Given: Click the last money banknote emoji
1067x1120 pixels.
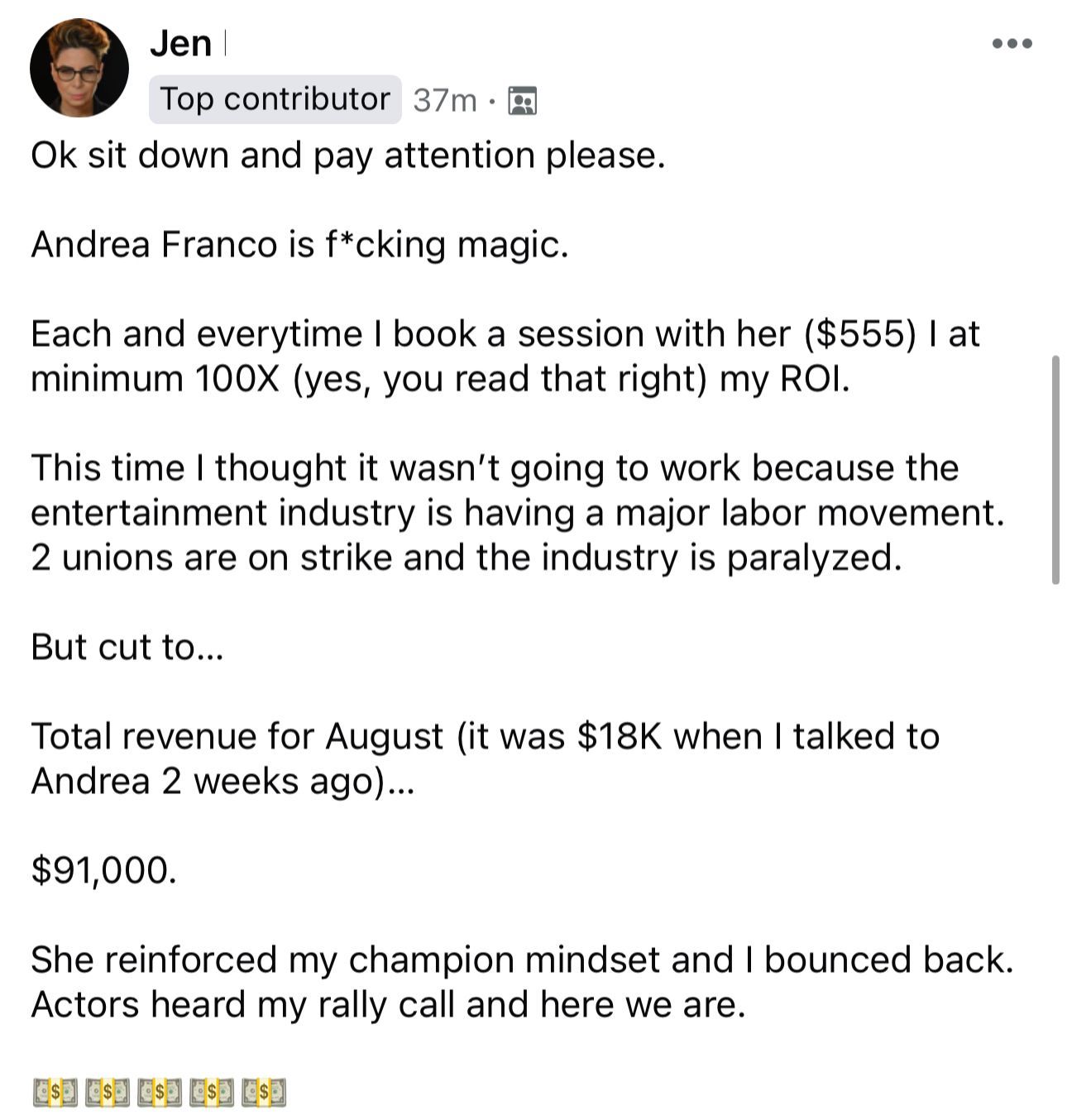Looking at the screenshot, I should click(264, 1092).
